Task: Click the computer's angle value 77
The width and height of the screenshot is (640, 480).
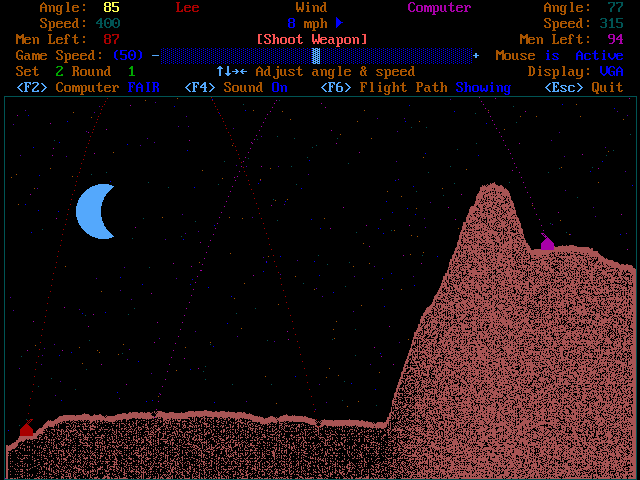Action: click(616, 7)
